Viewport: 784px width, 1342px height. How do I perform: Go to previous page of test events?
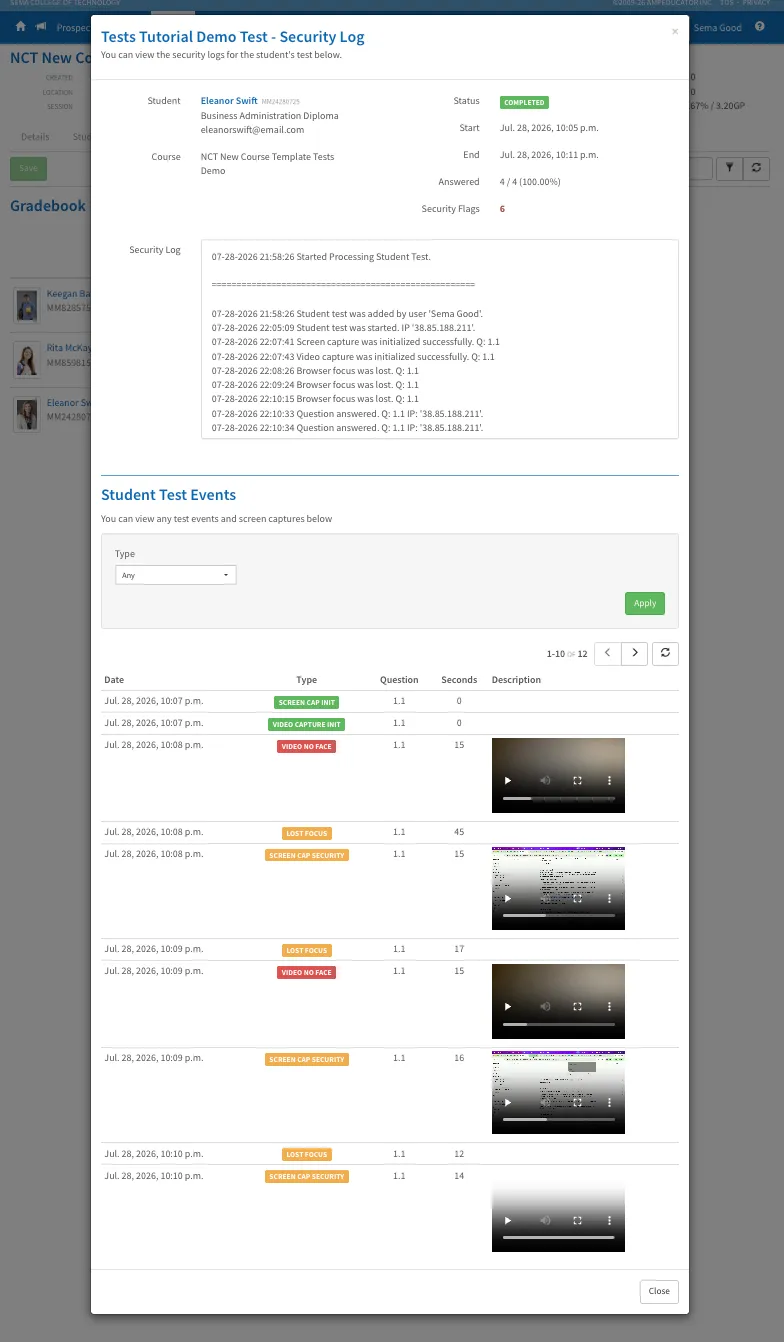tap(607, 654)
